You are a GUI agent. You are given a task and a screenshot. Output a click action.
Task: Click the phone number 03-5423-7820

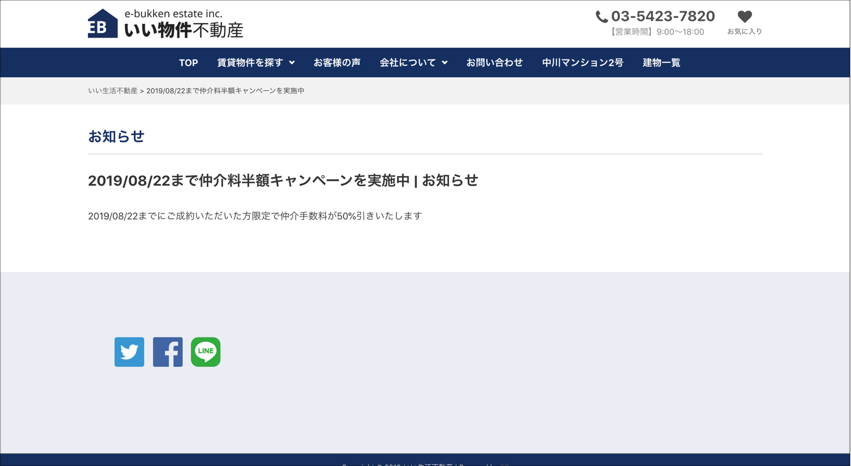point(663,16)
